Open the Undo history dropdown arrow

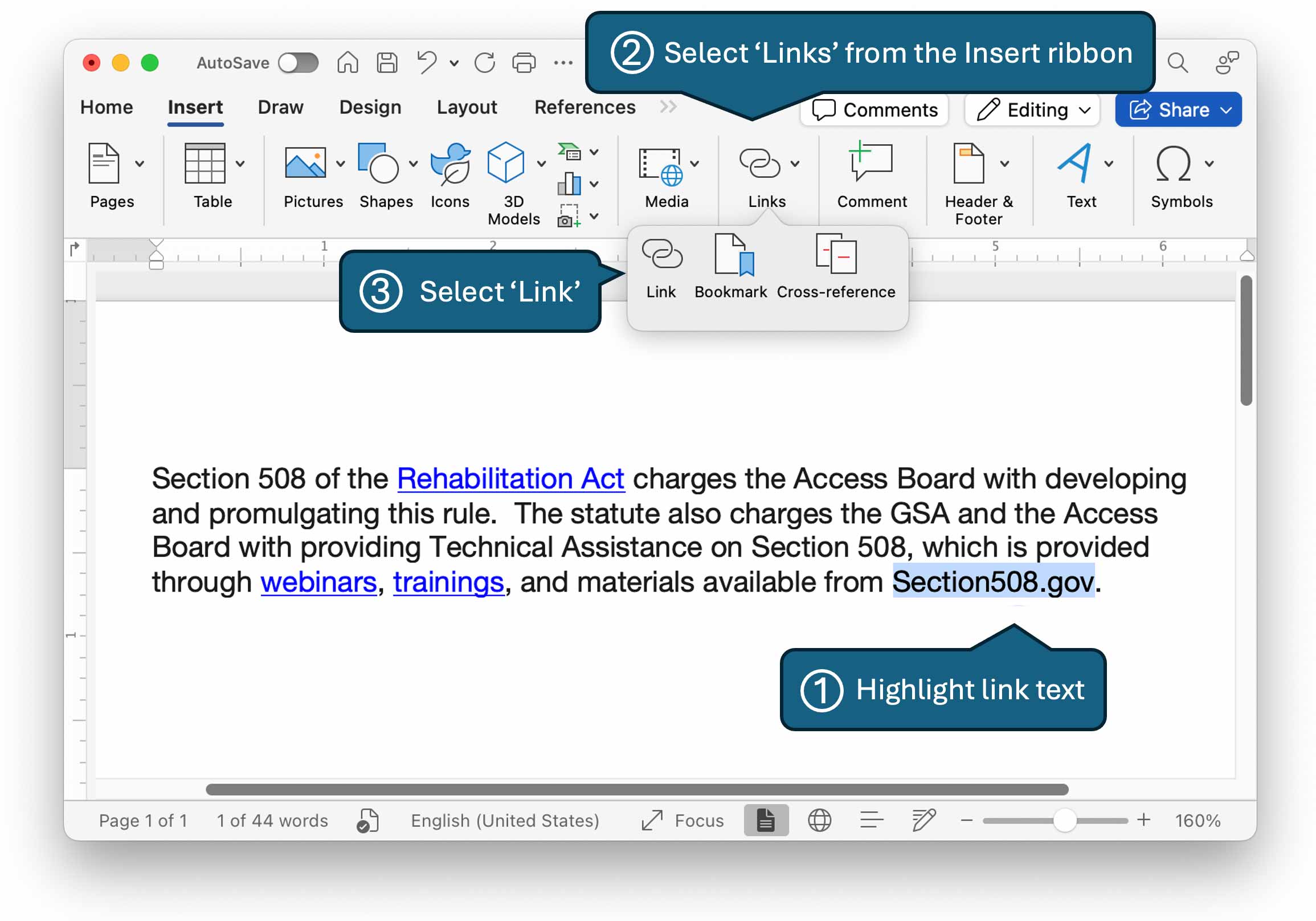tap(454, 63)
